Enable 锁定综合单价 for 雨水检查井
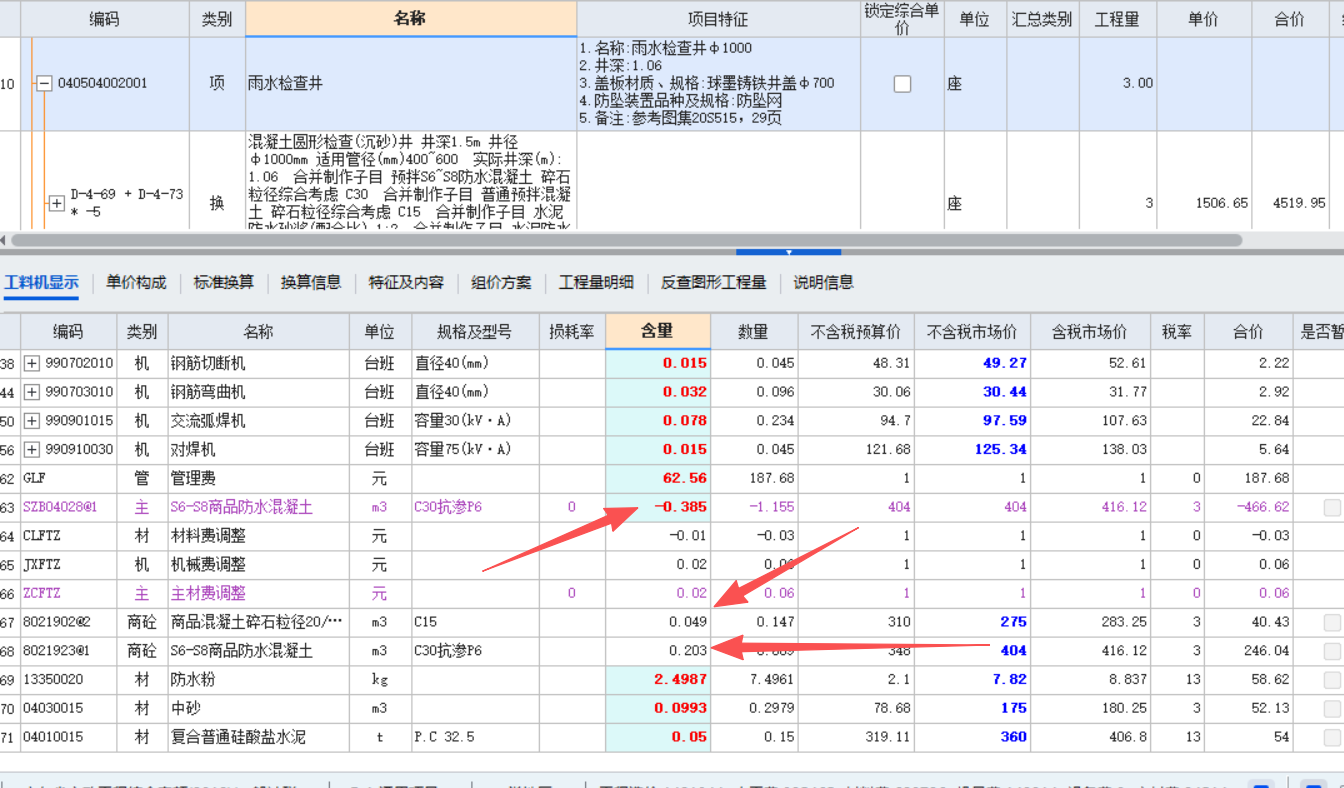Screen dimensions: 1344x788 tap(903, 84)
